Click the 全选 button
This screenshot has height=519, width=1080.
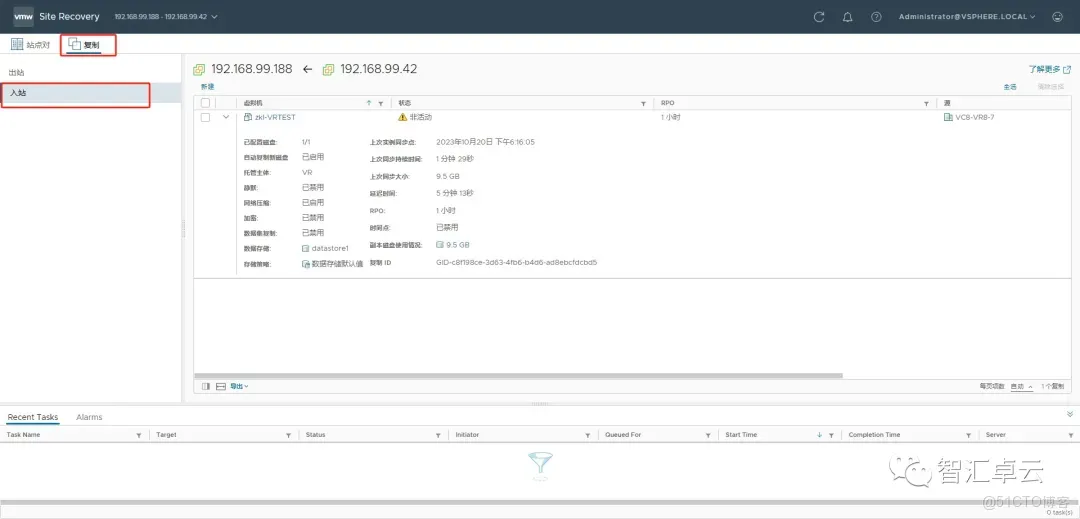click(1010, 87)
